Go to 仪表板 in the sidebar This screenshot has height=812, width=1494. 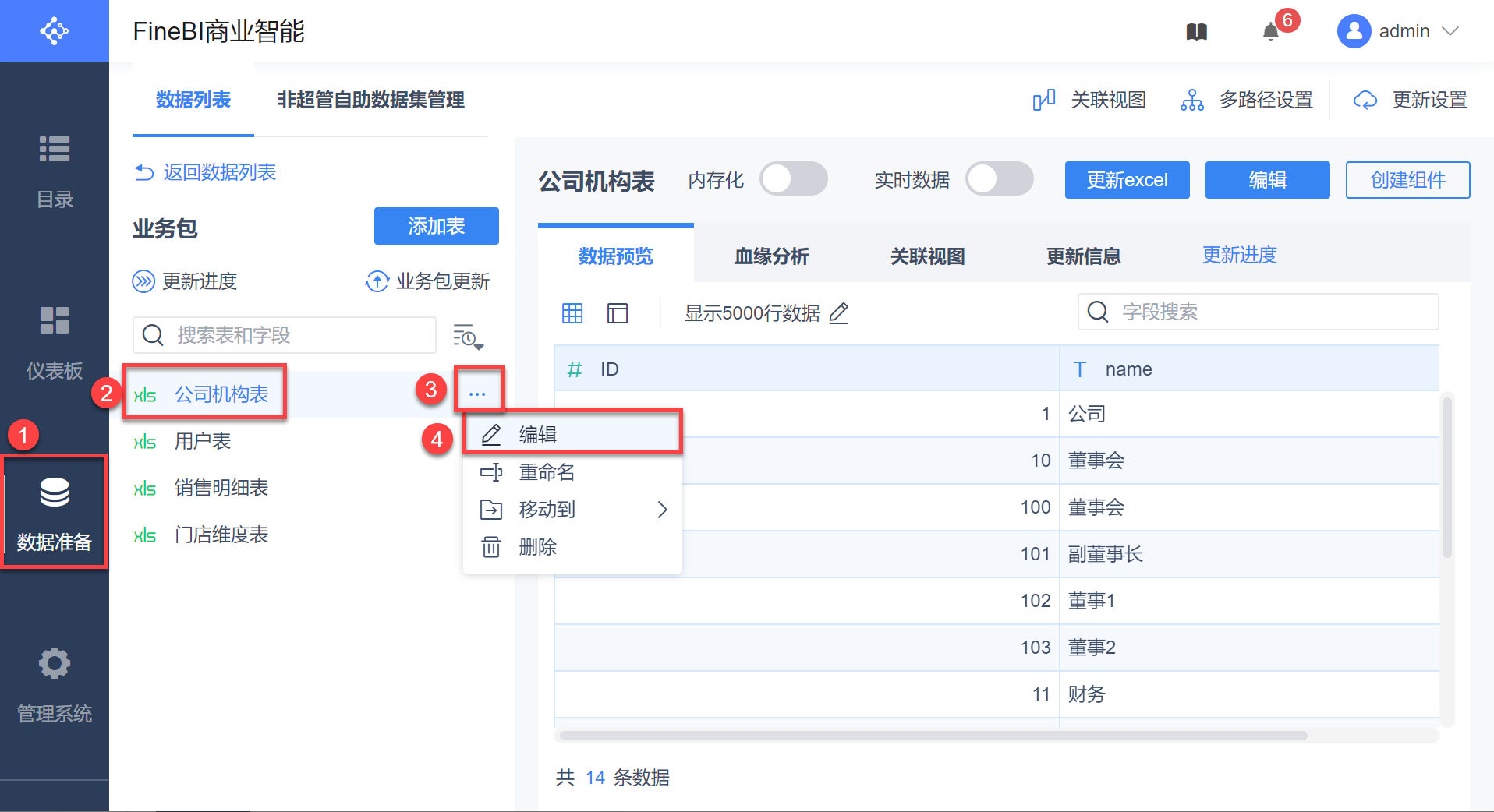pos(55,340)
